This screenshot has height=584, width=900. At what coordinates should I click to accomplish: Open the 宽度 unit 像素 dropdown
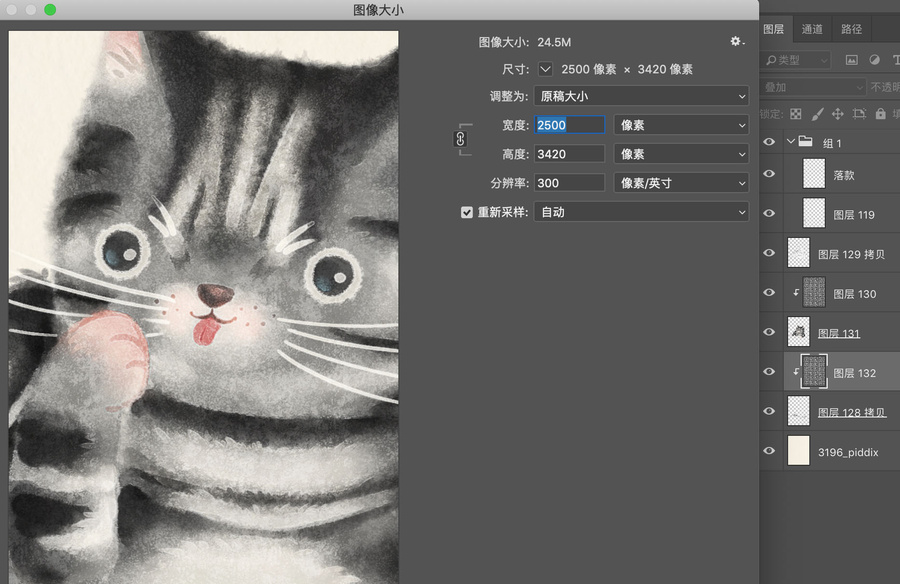[681, 125]
